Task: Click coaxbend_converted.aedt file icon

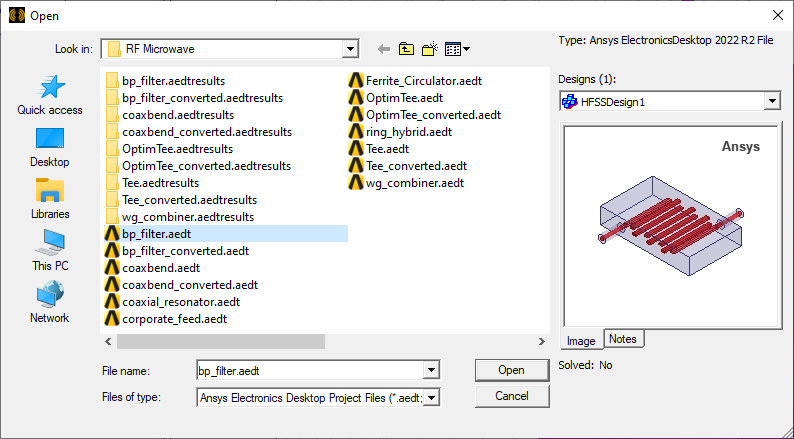Action: point(112,285)
